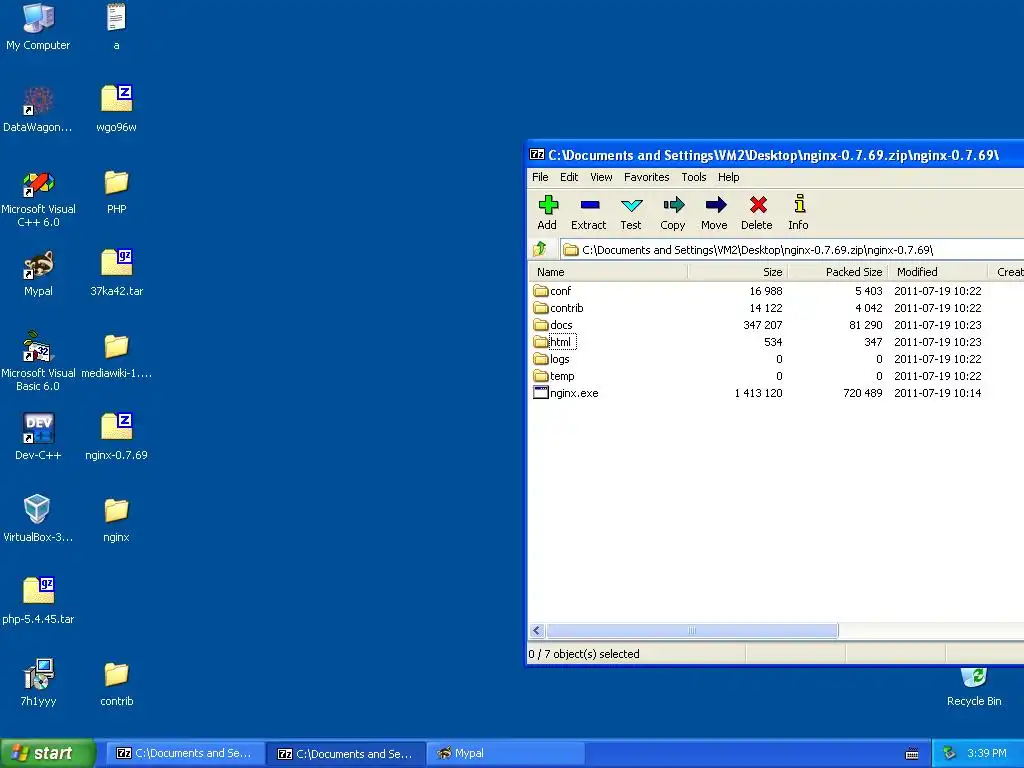Select Microsoft Visual C++ 6.0 shortcut
This screenshot has height=768, width=1024.
click(x=38, y=198)
